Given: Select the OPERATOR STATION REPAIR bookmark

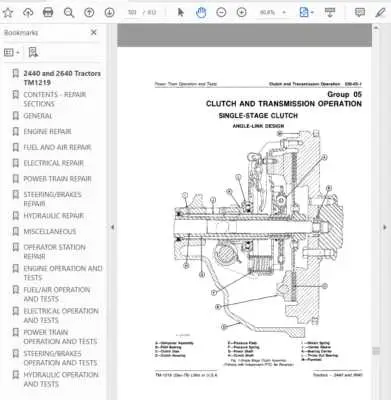Looking at the screenshot, I should (x=54, y=252).
